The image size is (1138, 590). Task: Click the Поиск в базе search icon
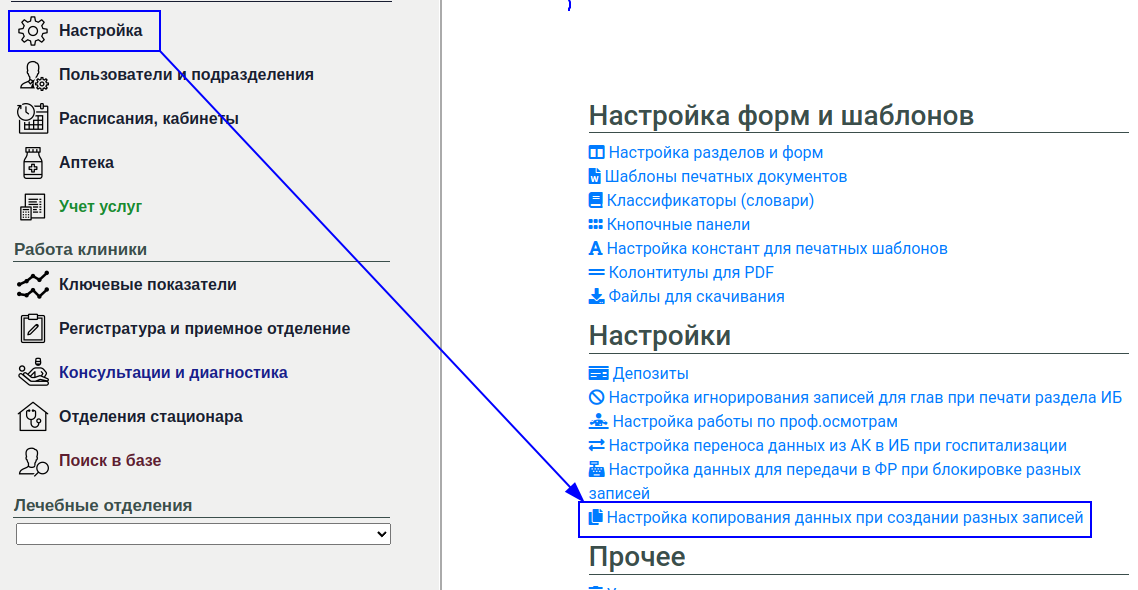pos(33,461)
